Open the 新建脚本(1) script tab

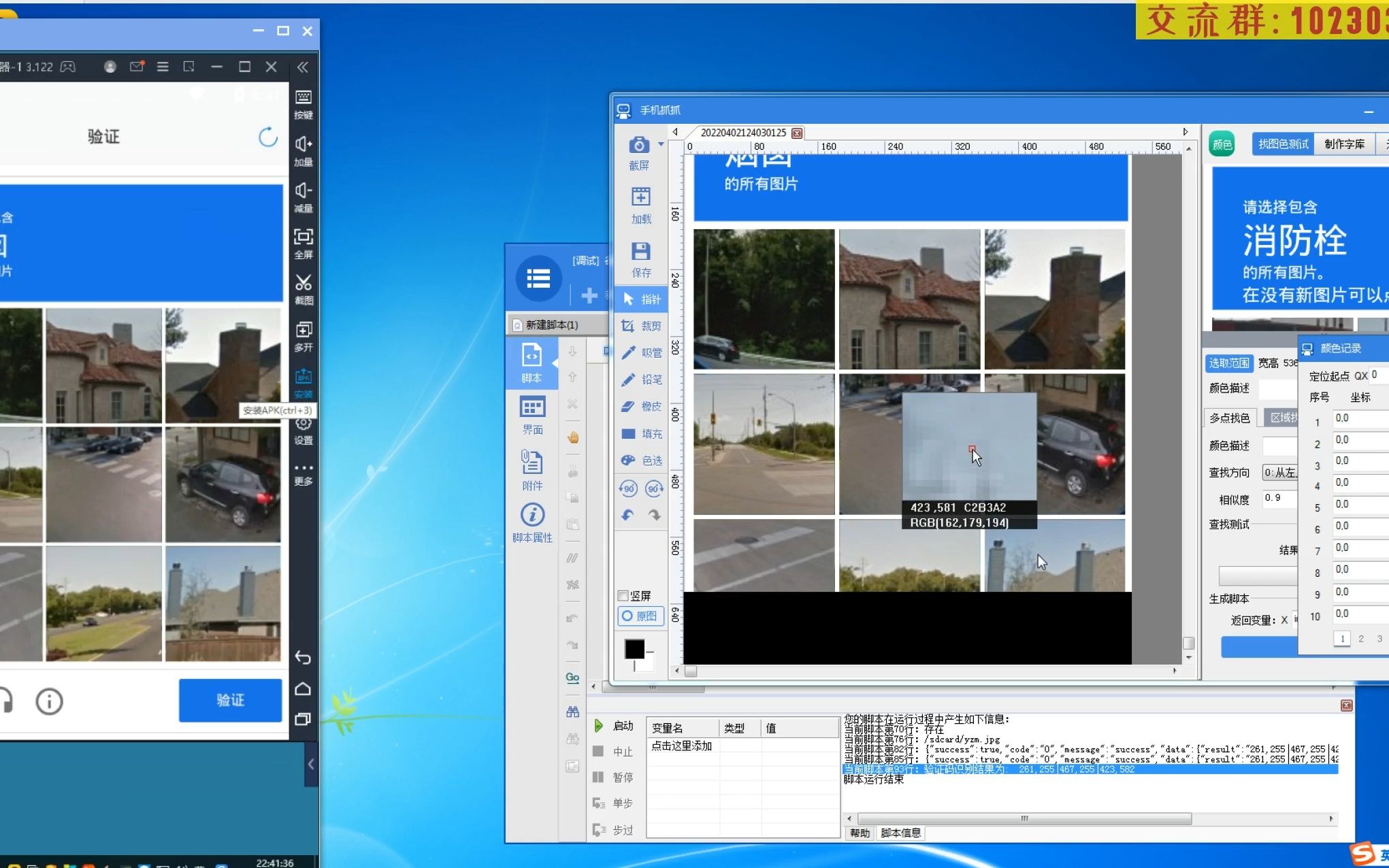pos(552,325)
